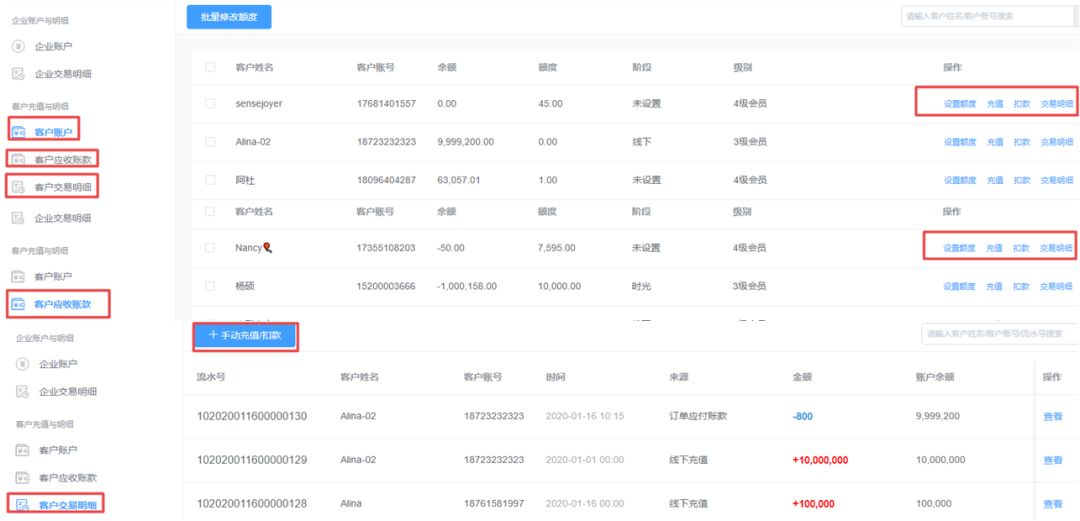Tick the checkbox in the 18723232323 balance row
This screenshot has width=1080, height=521.
209,141
